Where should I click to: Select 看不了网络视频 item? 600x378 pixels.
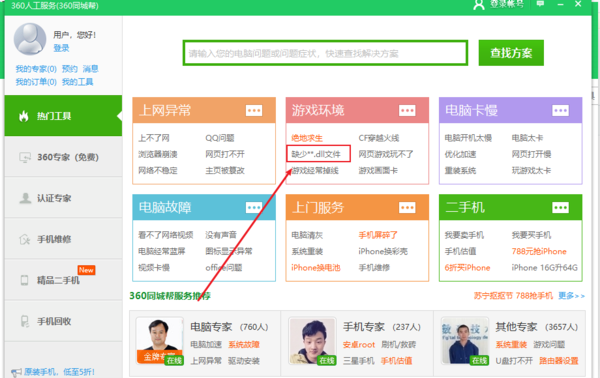tap(166, 235)
